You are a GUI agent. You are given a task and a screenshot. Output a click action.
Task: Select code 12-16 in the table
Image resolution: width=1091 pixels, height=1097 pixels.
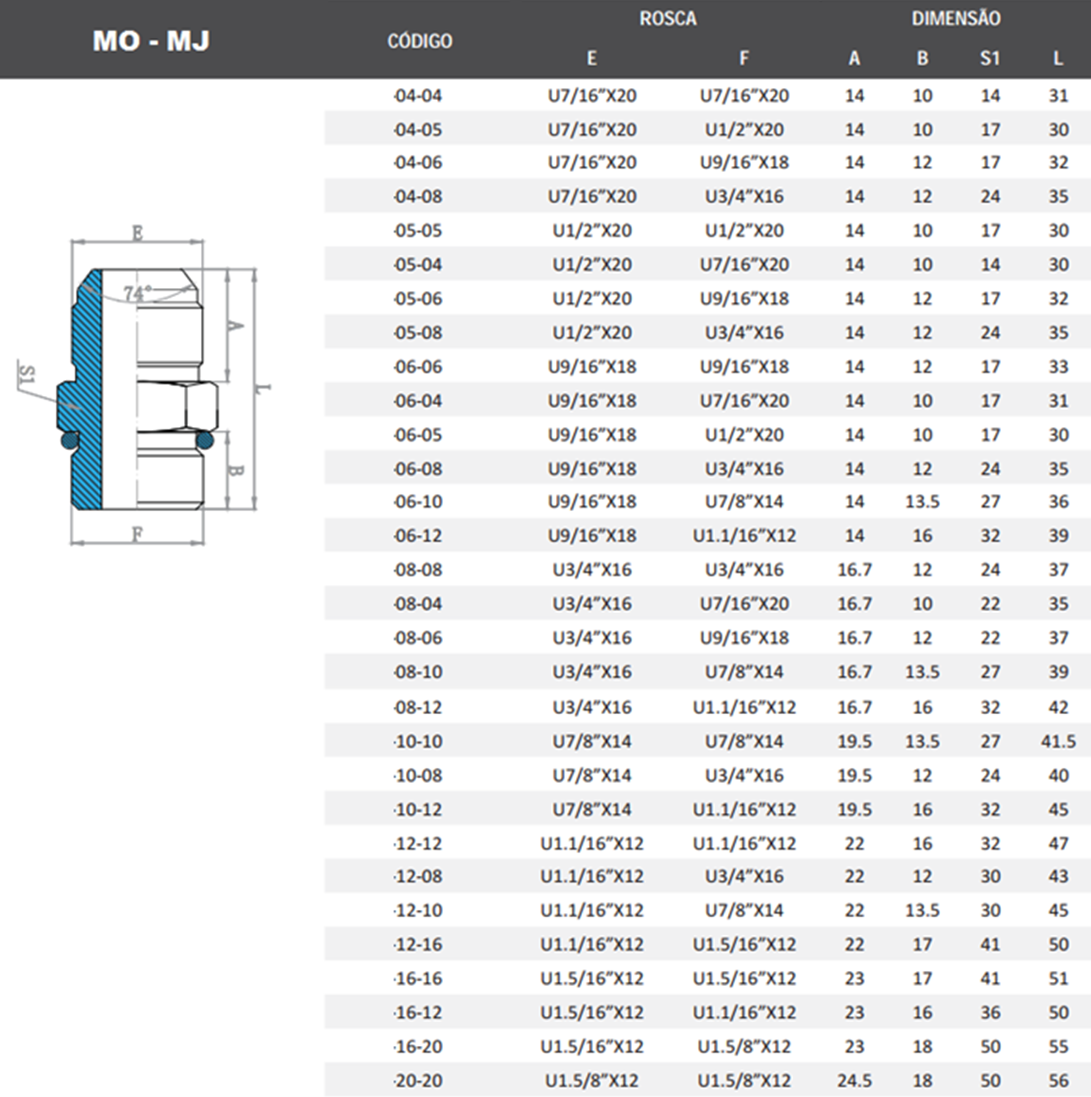tap(417, 945)
